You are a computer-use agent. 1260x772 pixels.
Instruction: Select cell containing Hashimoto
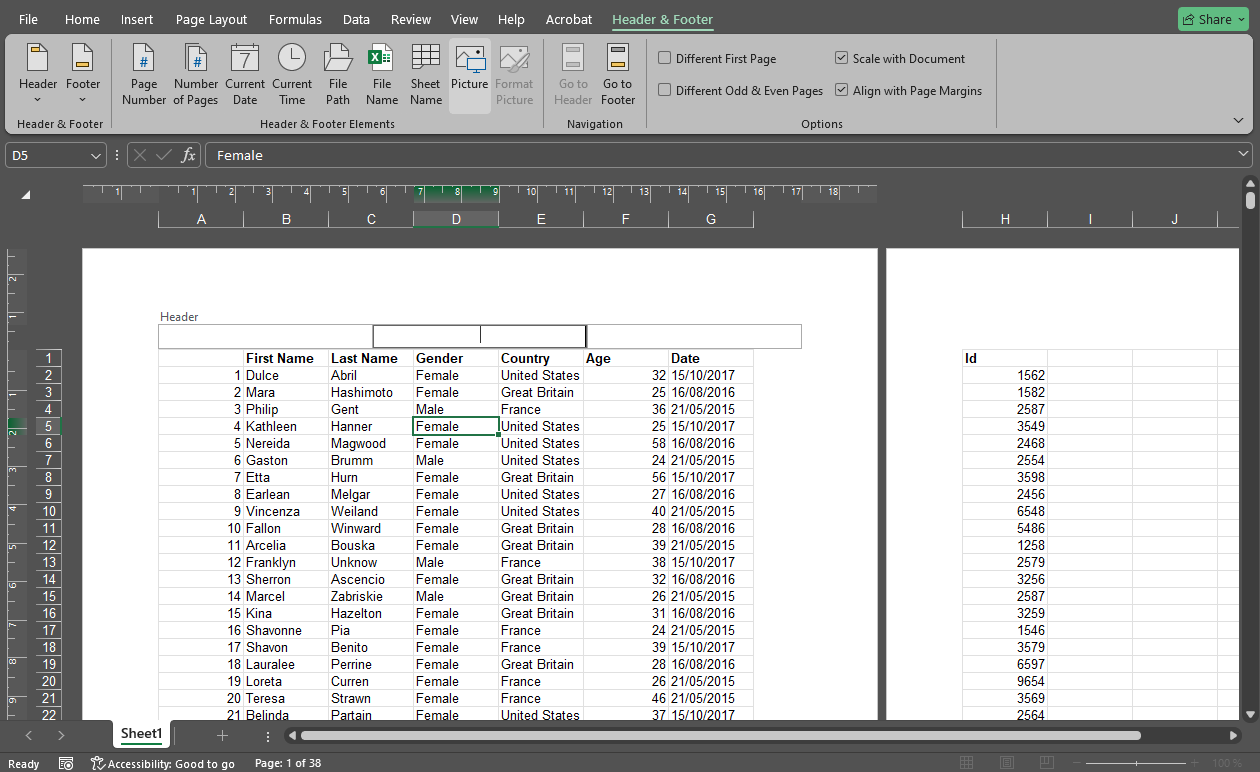[x=371, y=392]
